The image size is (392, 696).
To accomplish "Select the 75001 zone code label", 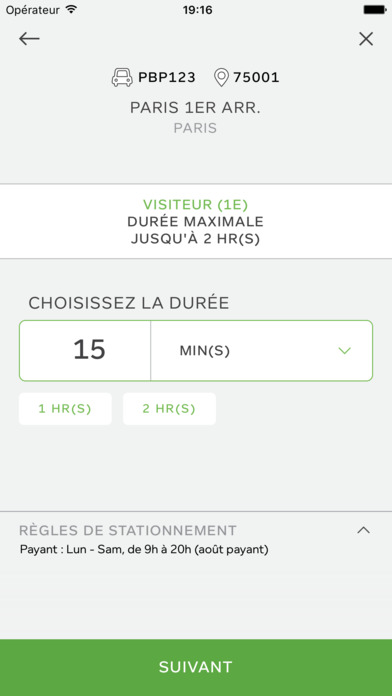I will [x=256, y=78].
